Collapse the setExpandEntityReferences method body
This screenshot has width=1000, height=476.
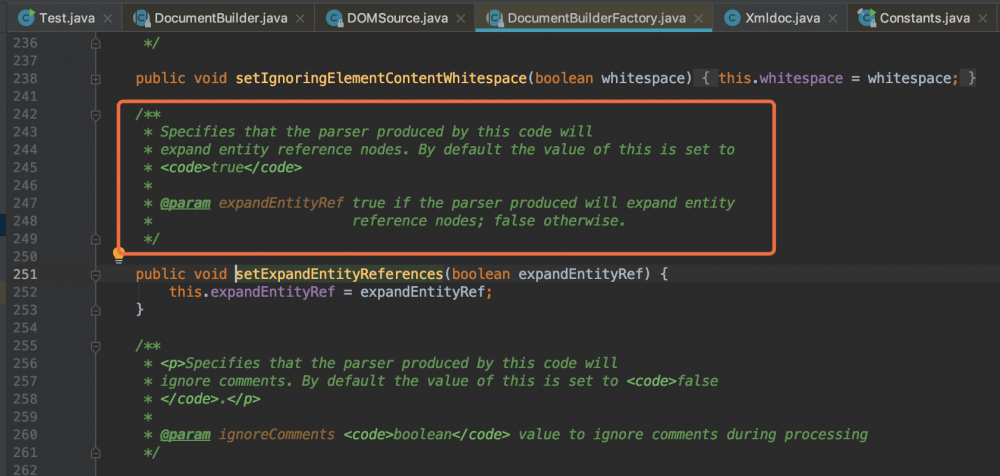pyautogui.click(x=95, y=273)
